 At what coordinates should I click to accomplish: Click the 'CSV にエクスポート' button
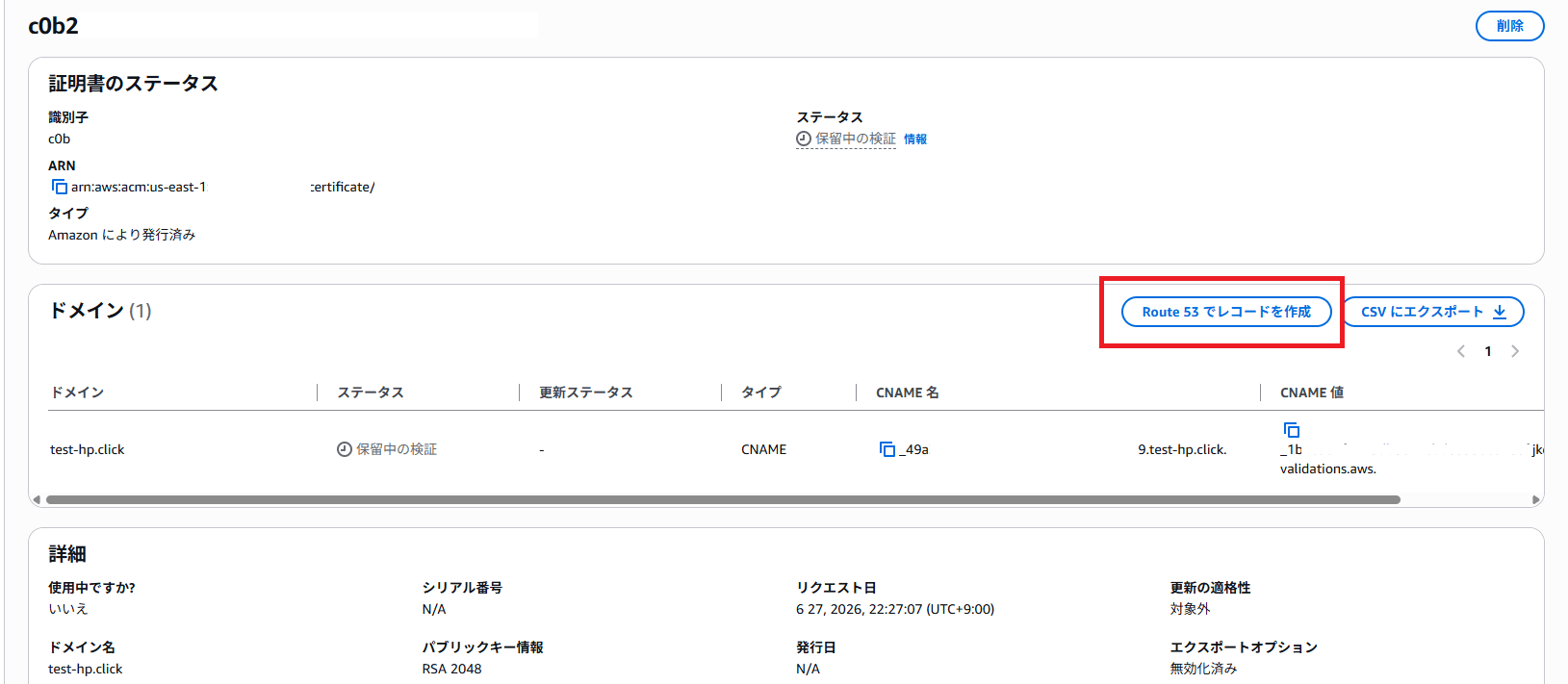(1433, 312)
